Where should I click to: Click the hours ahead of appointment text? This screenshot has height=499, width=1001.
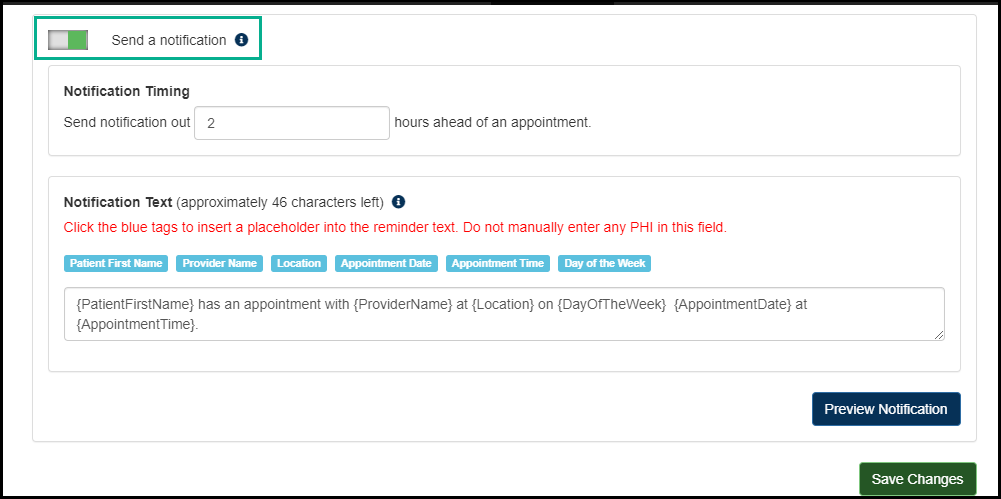(x=493, y=123)
